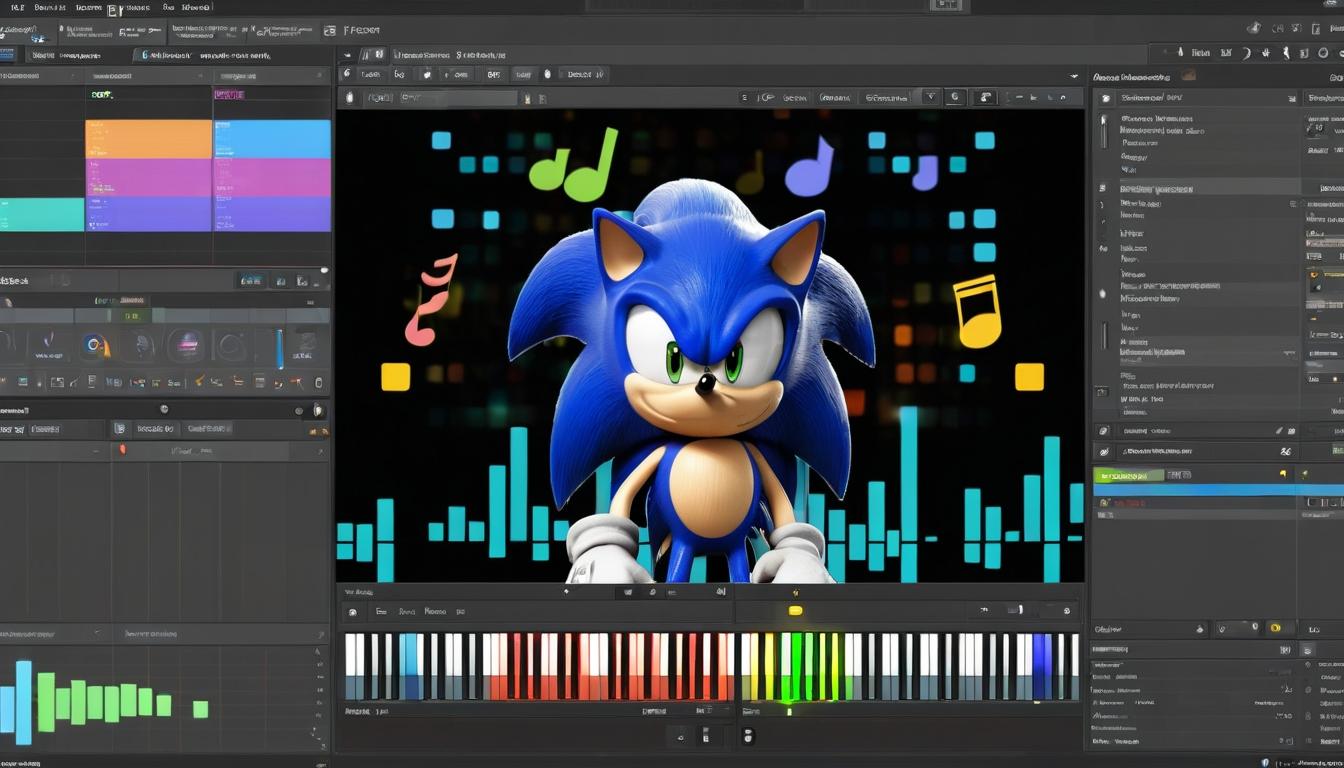Toggle the record arm button on the track header
The width and height of the screenshot is (1344, 768).
[x=125, y=451]
